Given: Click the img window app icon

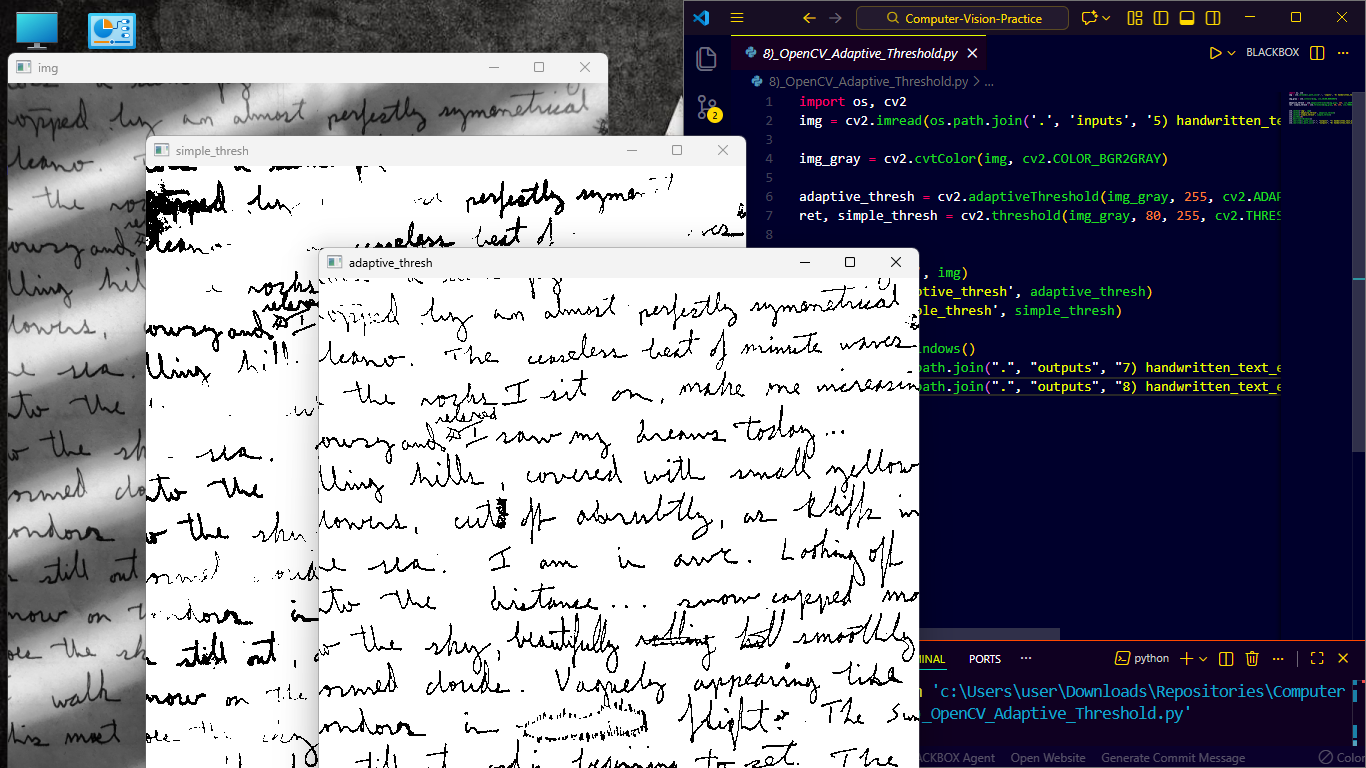Looking at the screenshot, I should click(x=24, y=68).
